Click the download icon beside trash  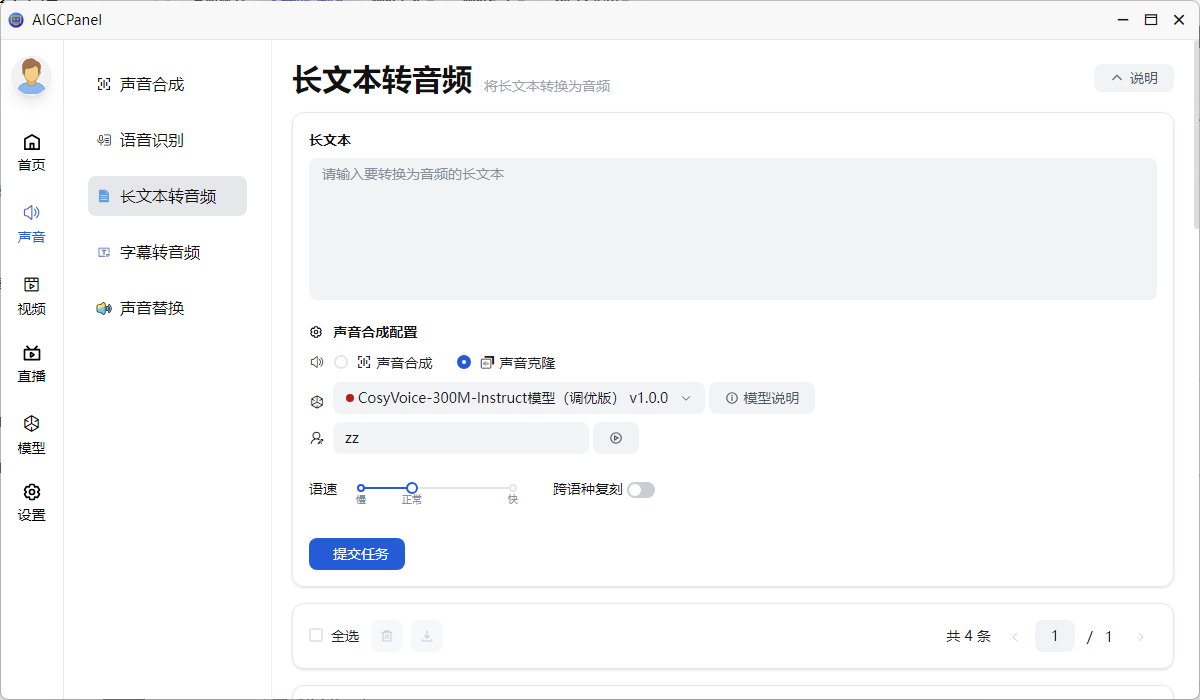tap(427, 636)
